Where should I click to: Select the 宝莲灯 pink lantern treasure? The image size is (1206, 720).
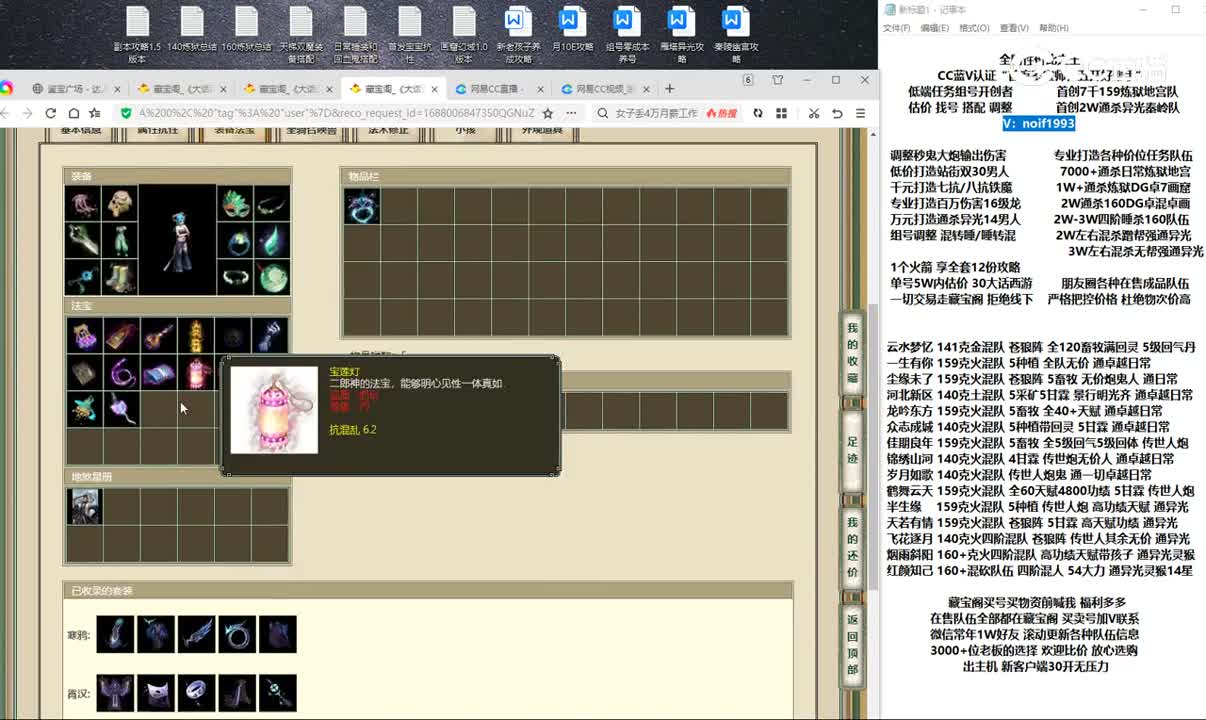[195, 372]
